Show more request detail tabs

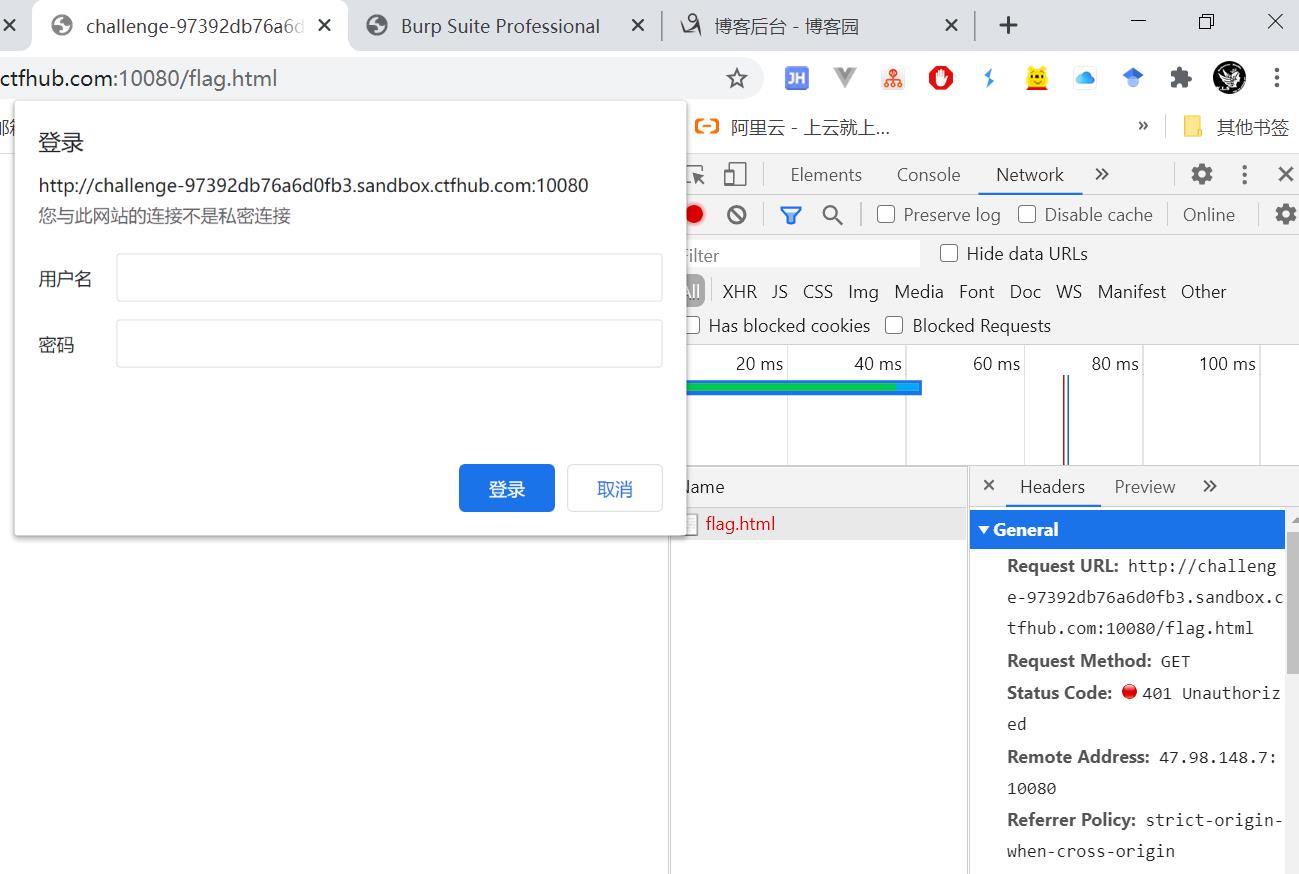pyautogui.click(x=1210, y=486)
